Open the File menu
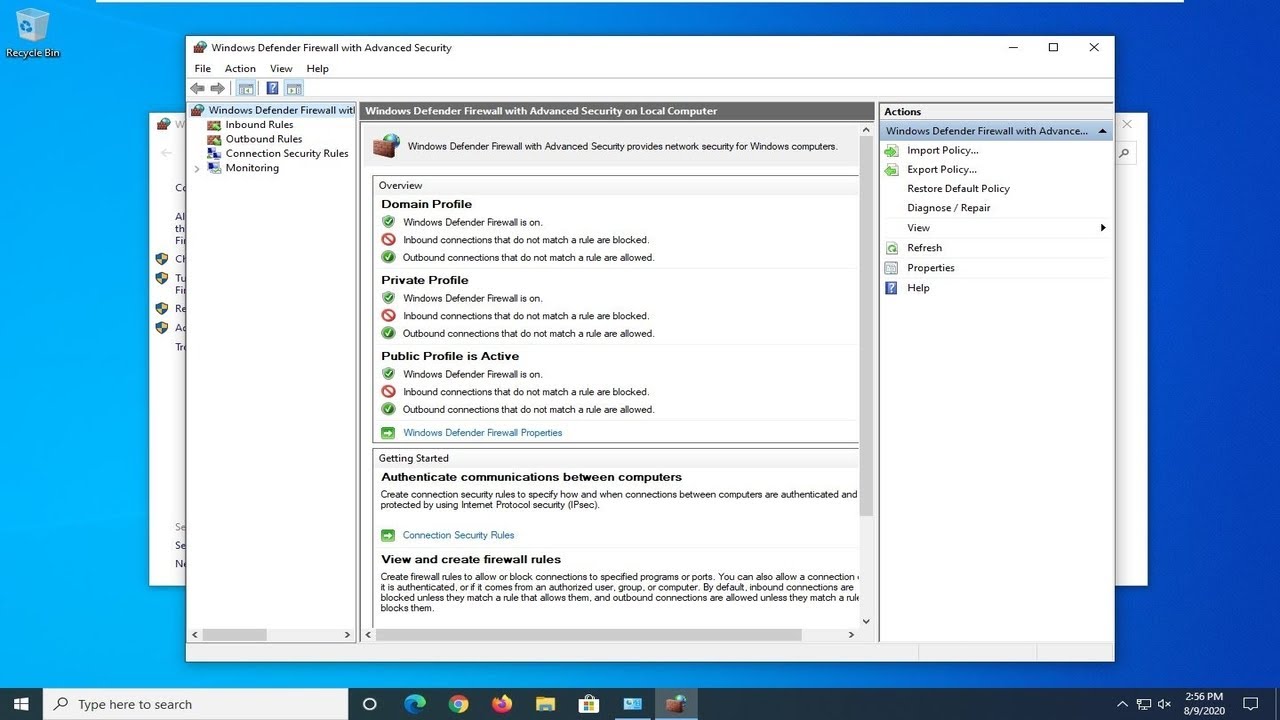This screenshot has height=720, width=1280. 203,69
